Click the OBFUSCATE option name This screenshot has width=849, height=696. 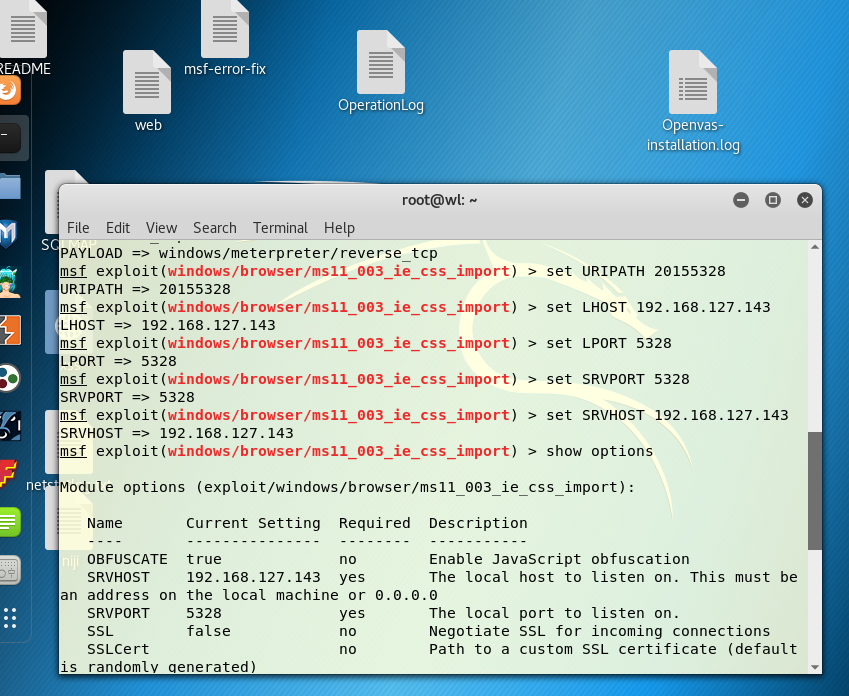pyautogui.click(x=127, y=559)
